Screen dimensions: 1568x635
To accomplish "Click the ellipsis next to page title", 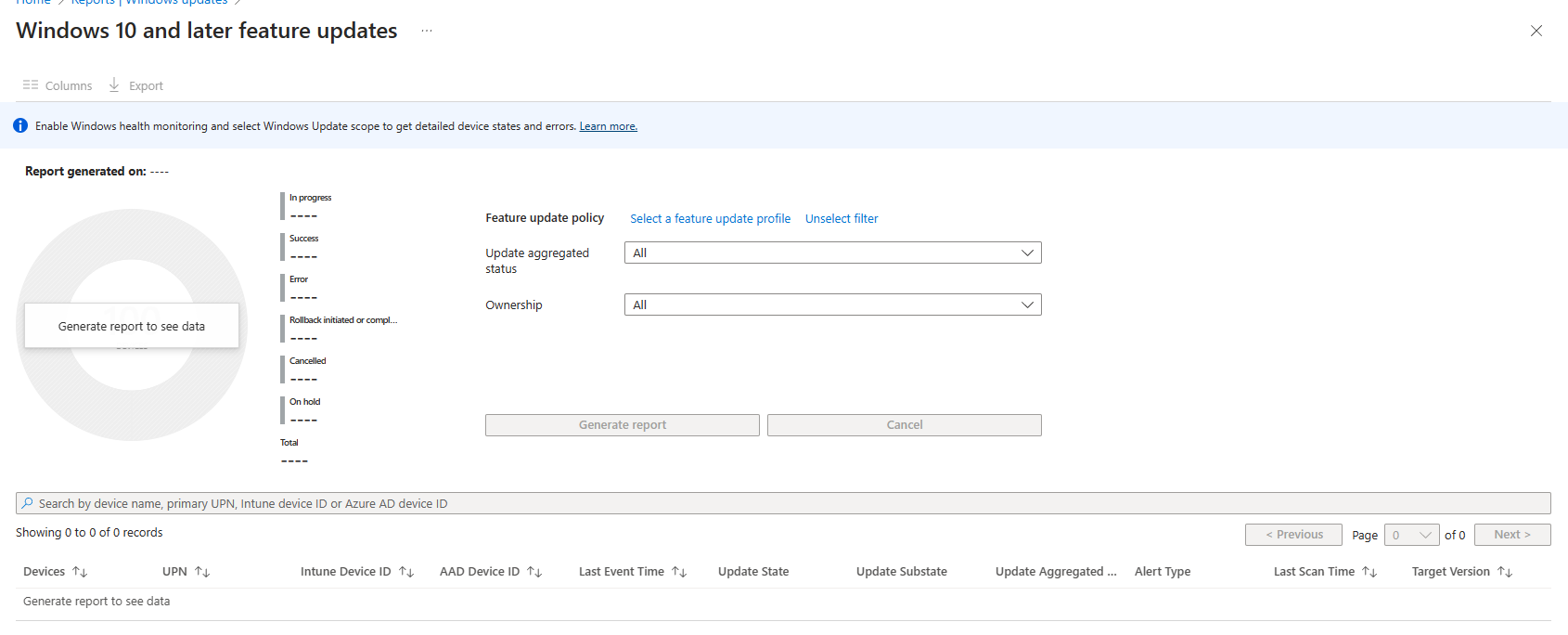I will coord(427,31).
